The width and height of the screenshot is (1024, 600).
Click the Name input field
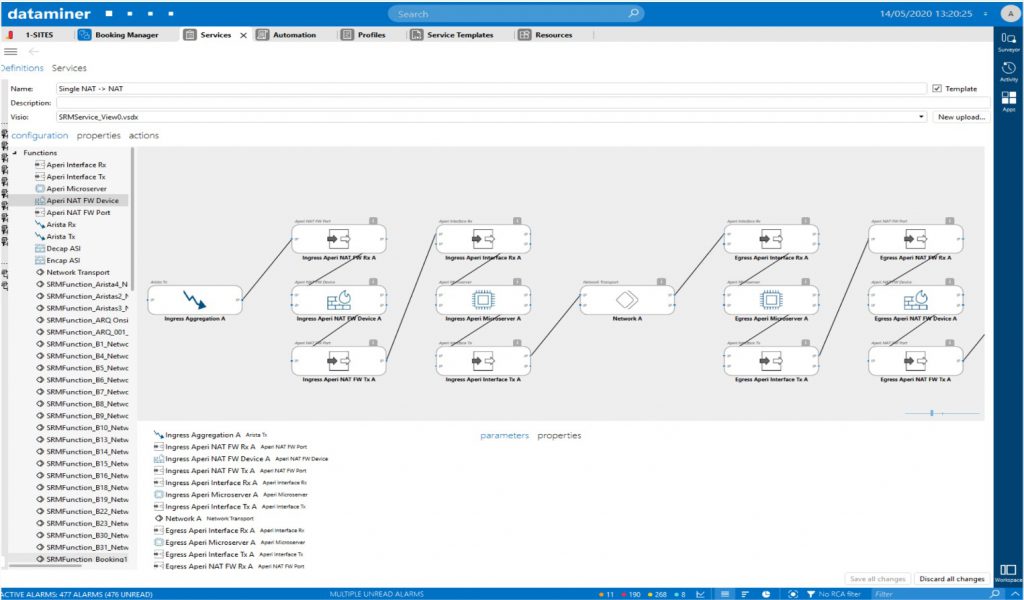pos(491,89)
